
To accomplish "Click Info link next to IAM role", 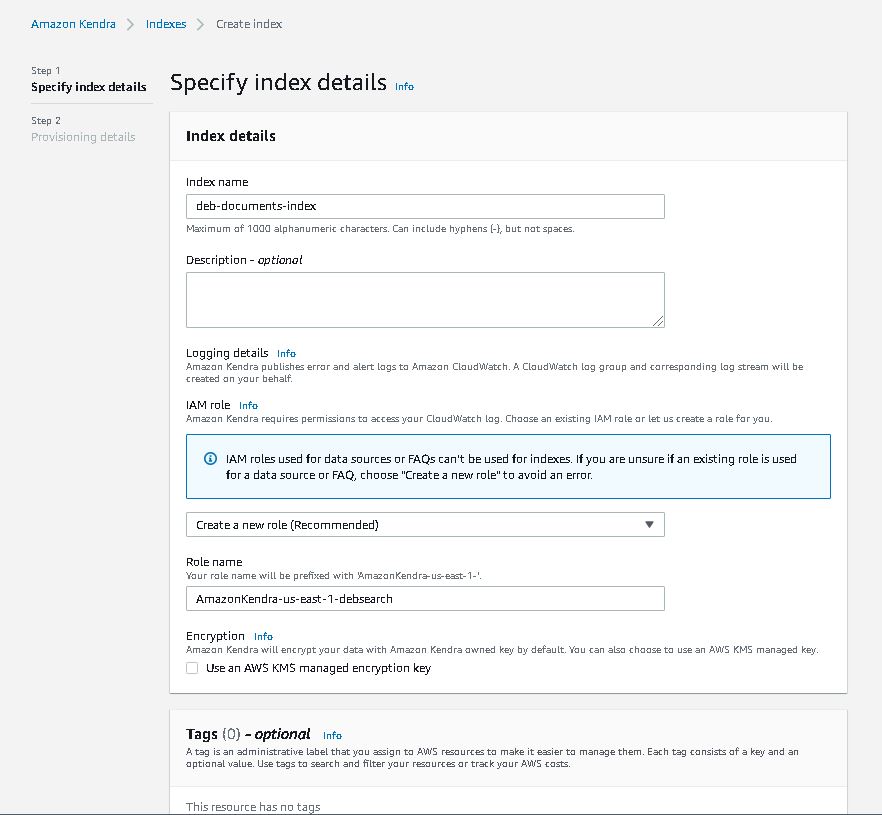I will (x=248, y=406).
